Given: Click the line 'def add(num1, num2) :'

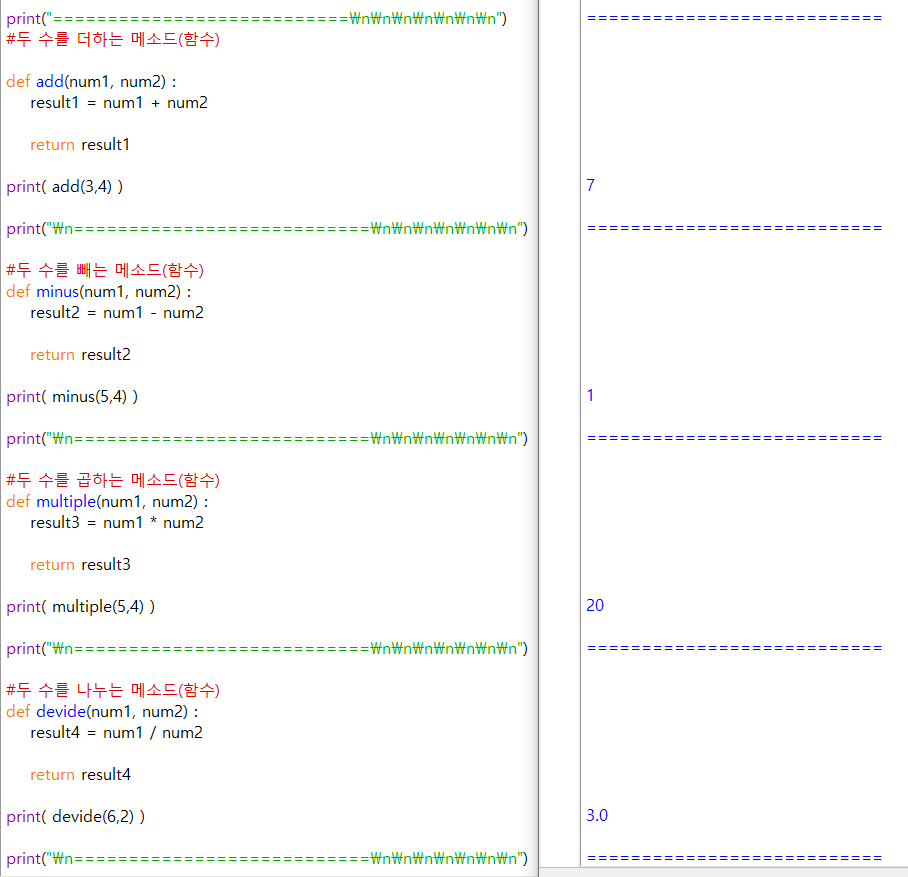Looking at the screenshot, I should 91,82.
